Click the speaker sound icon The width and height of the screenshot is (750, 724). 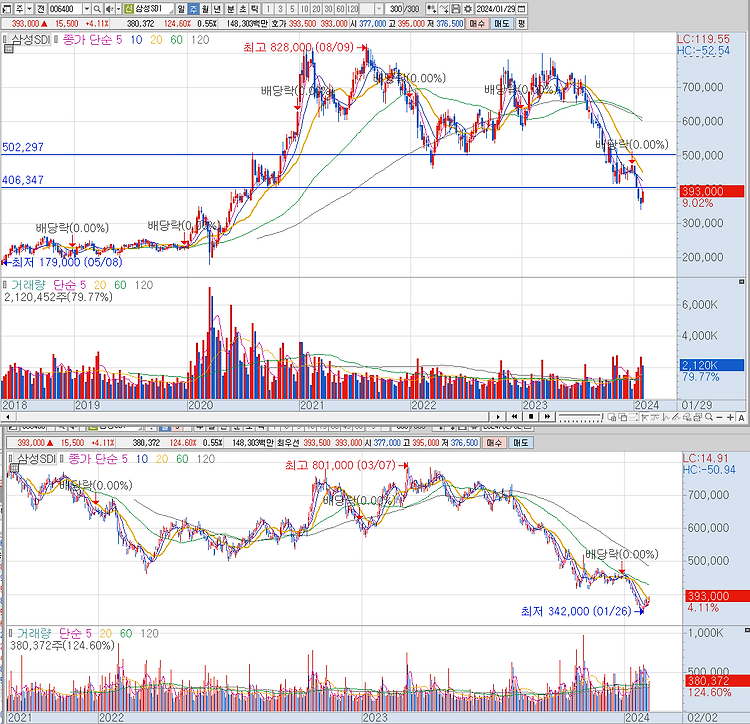[109, 9]
